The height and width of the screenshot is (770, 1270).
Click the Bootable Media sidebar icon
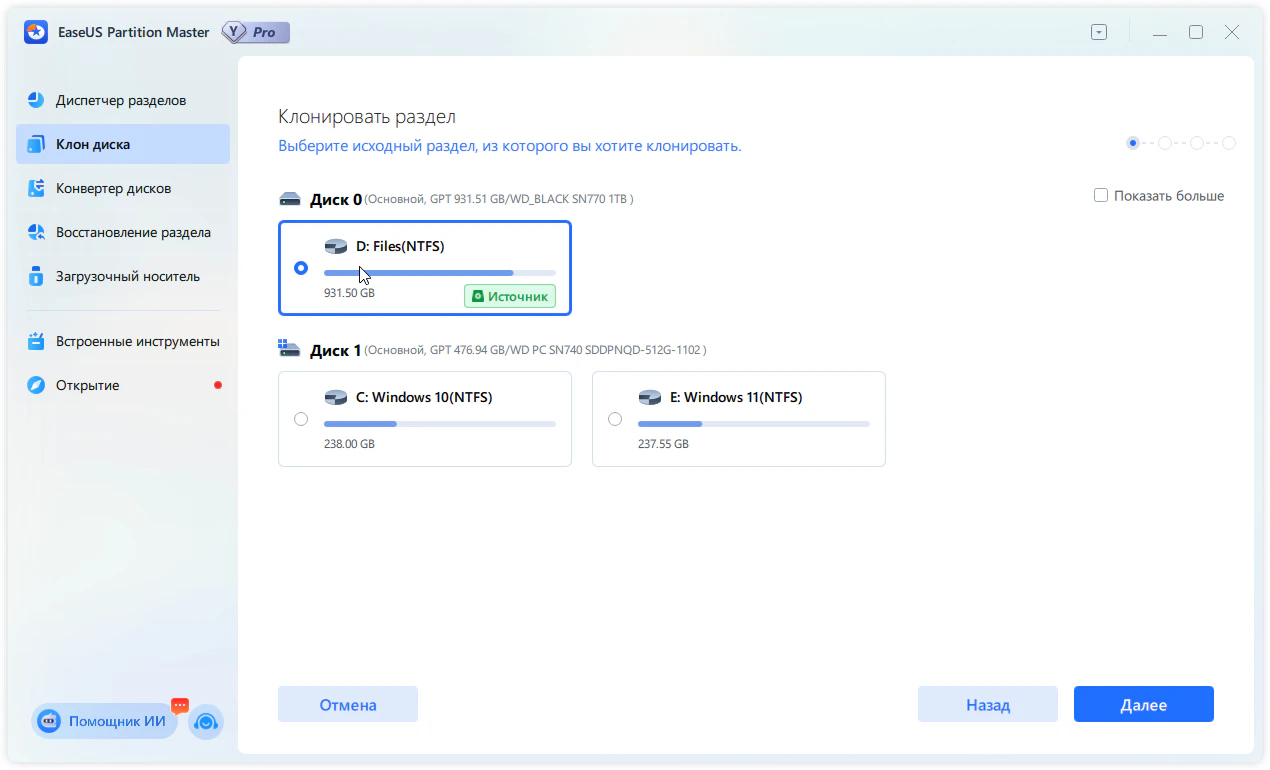[36, 276]
